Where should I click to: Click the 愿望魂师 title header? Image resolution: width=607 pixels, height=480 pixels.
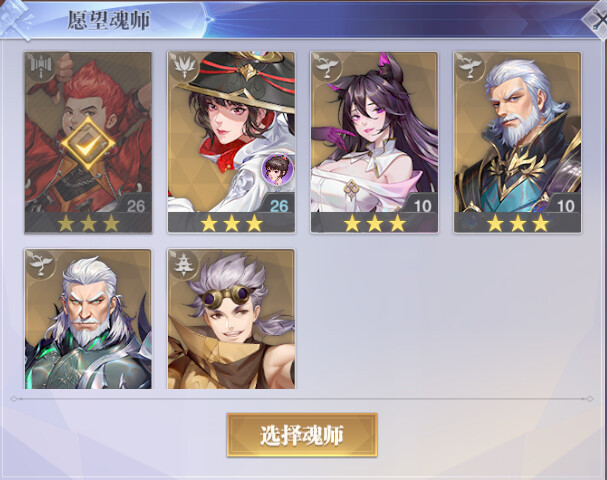109,20
